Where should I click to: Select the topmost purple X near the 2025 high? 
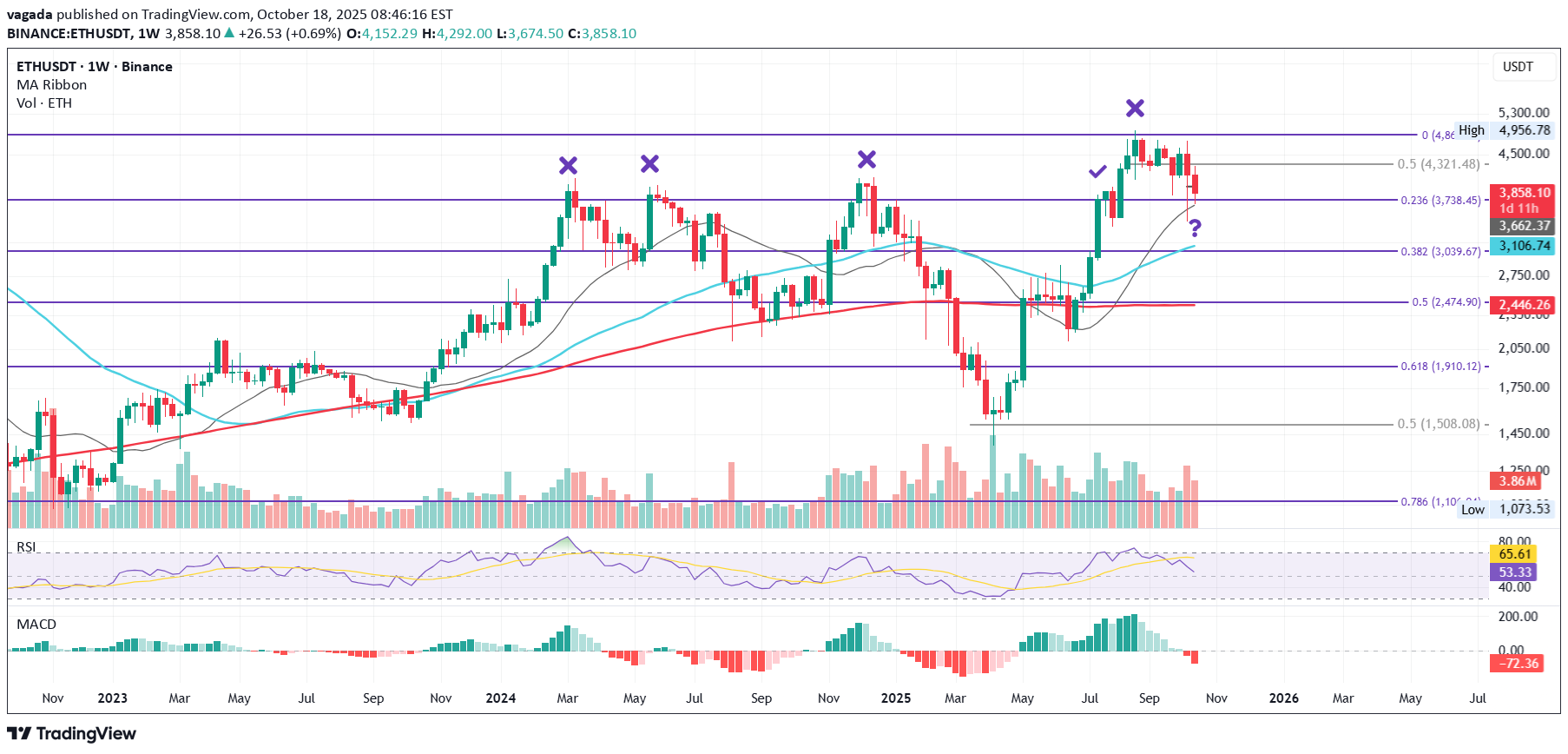tap(1135, 108)
